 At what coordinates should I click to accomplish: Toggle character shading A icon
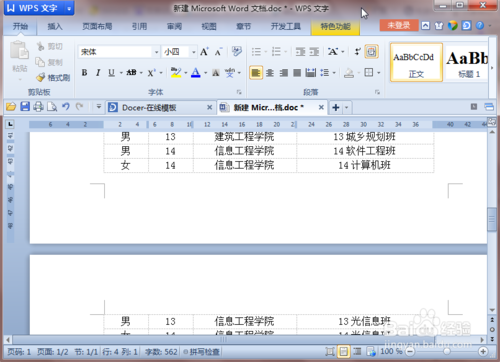(216, 73)
